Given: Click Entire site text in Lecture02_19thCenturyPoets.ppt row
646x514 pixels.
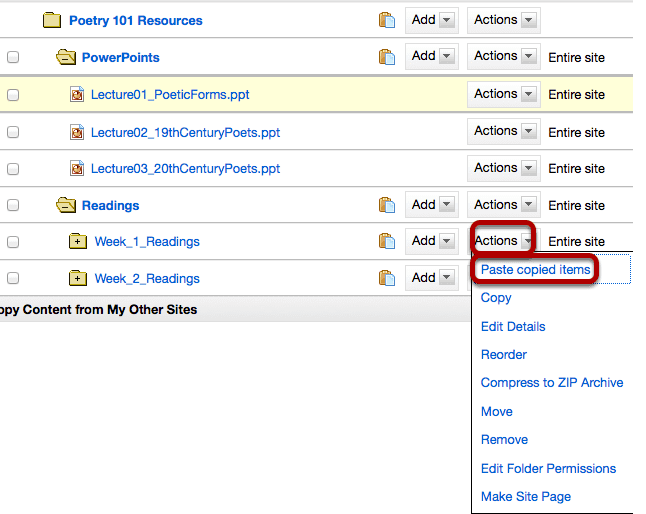Looking at the screenshot, I should 576,133.
